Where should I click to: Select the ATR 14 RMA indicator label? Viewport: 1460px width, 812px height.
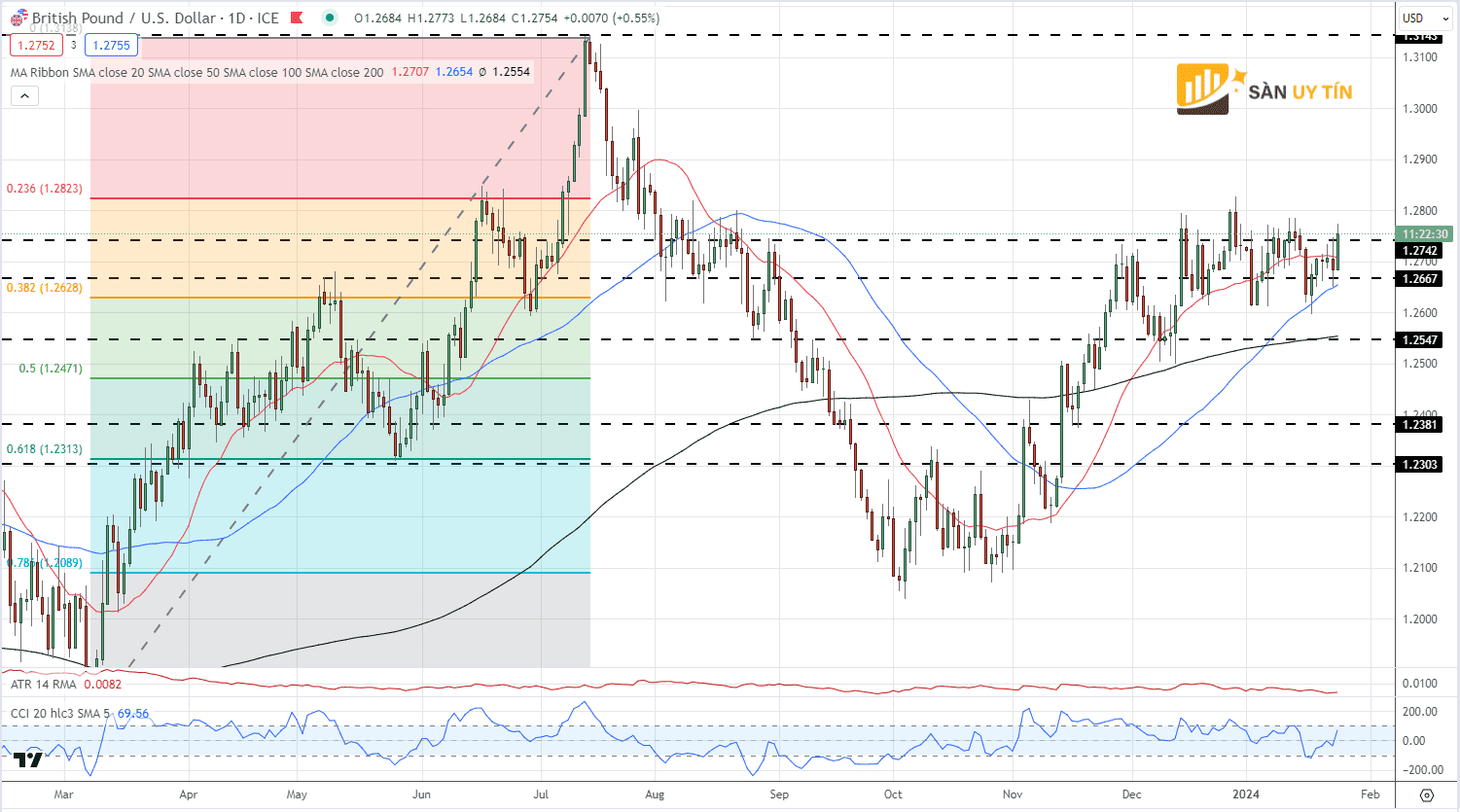(x=44, y=685)
